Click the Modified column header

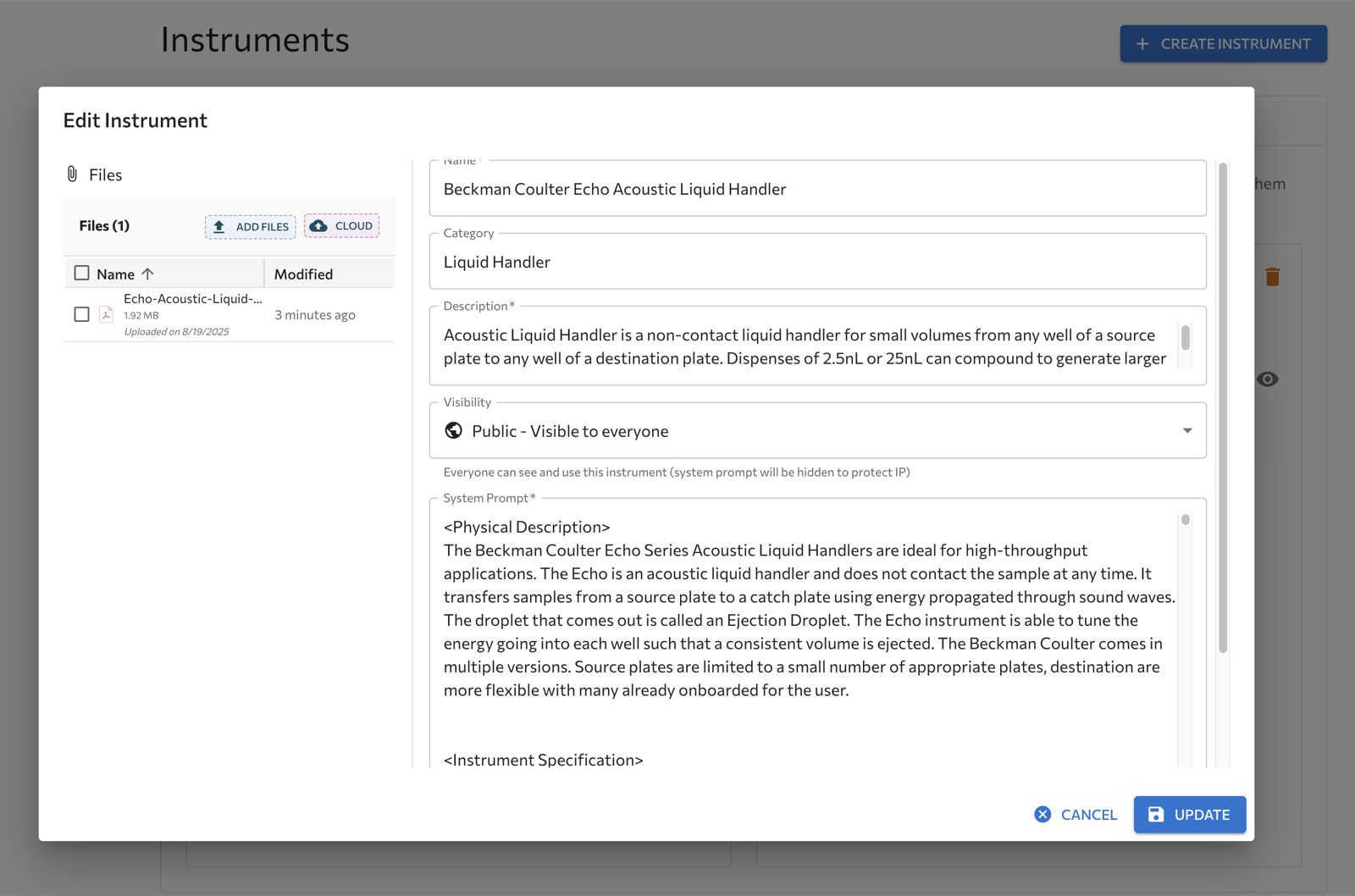coord(303,274)
